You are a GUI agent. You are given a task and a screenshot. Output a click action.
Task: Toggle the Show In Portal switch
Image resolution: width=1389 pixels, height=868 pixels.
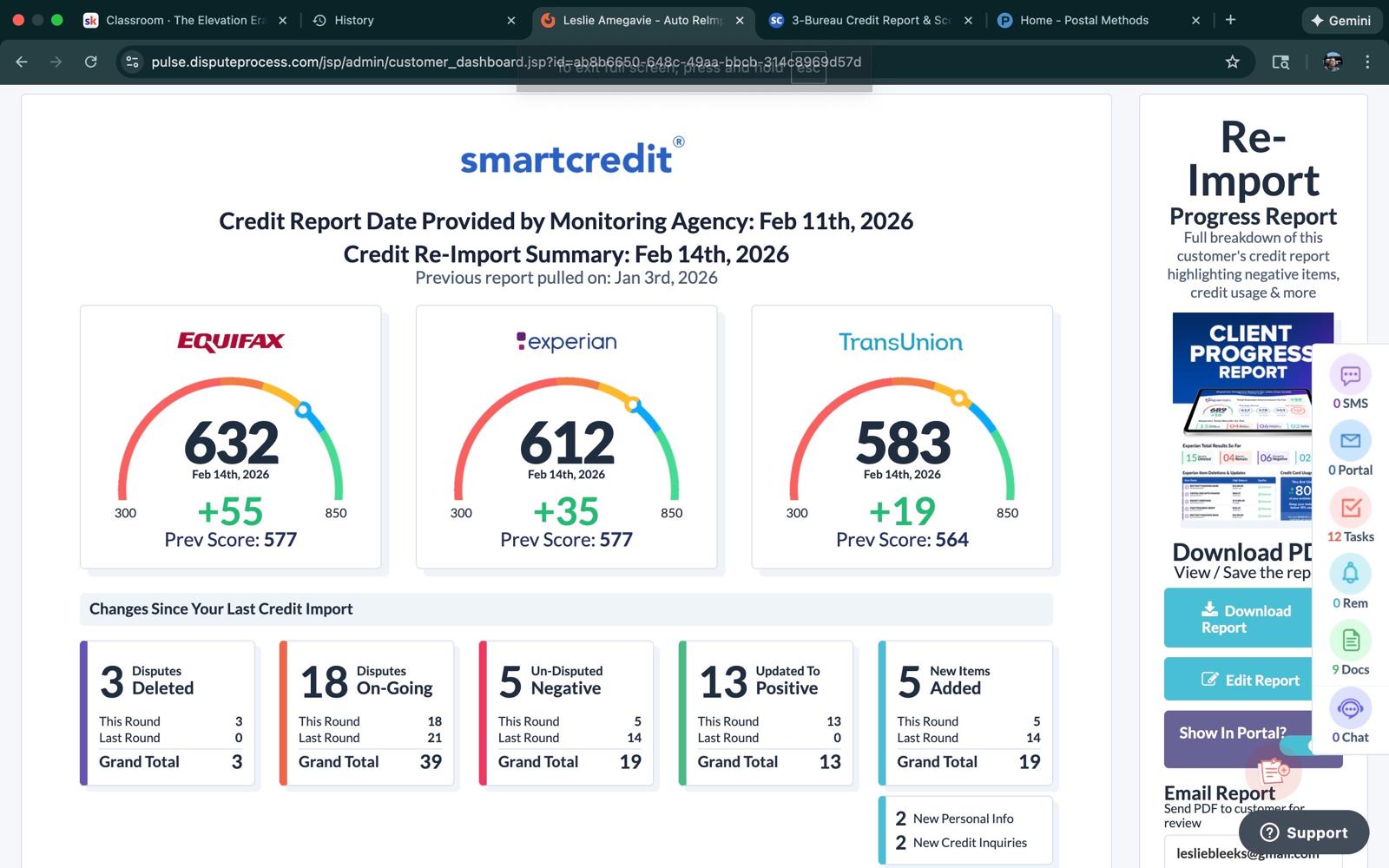coord(1299,746)
